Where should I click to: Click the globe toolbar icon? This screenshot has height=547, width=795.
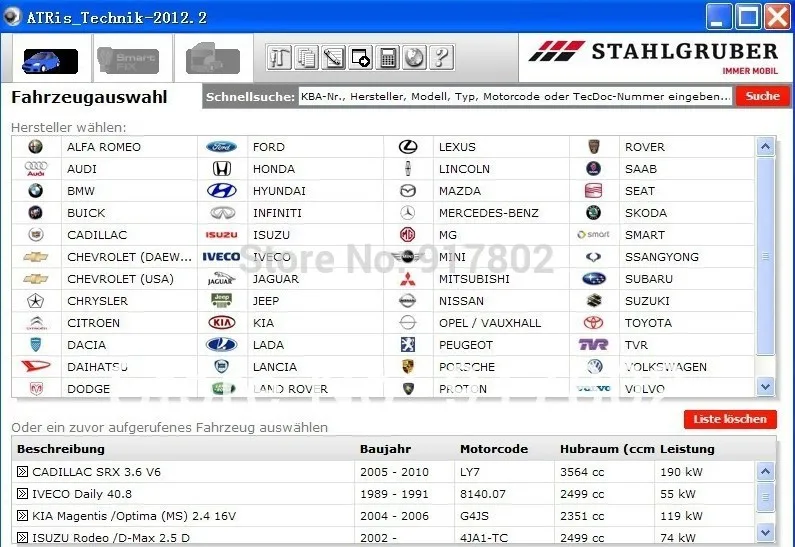click(x=414, y=57)
